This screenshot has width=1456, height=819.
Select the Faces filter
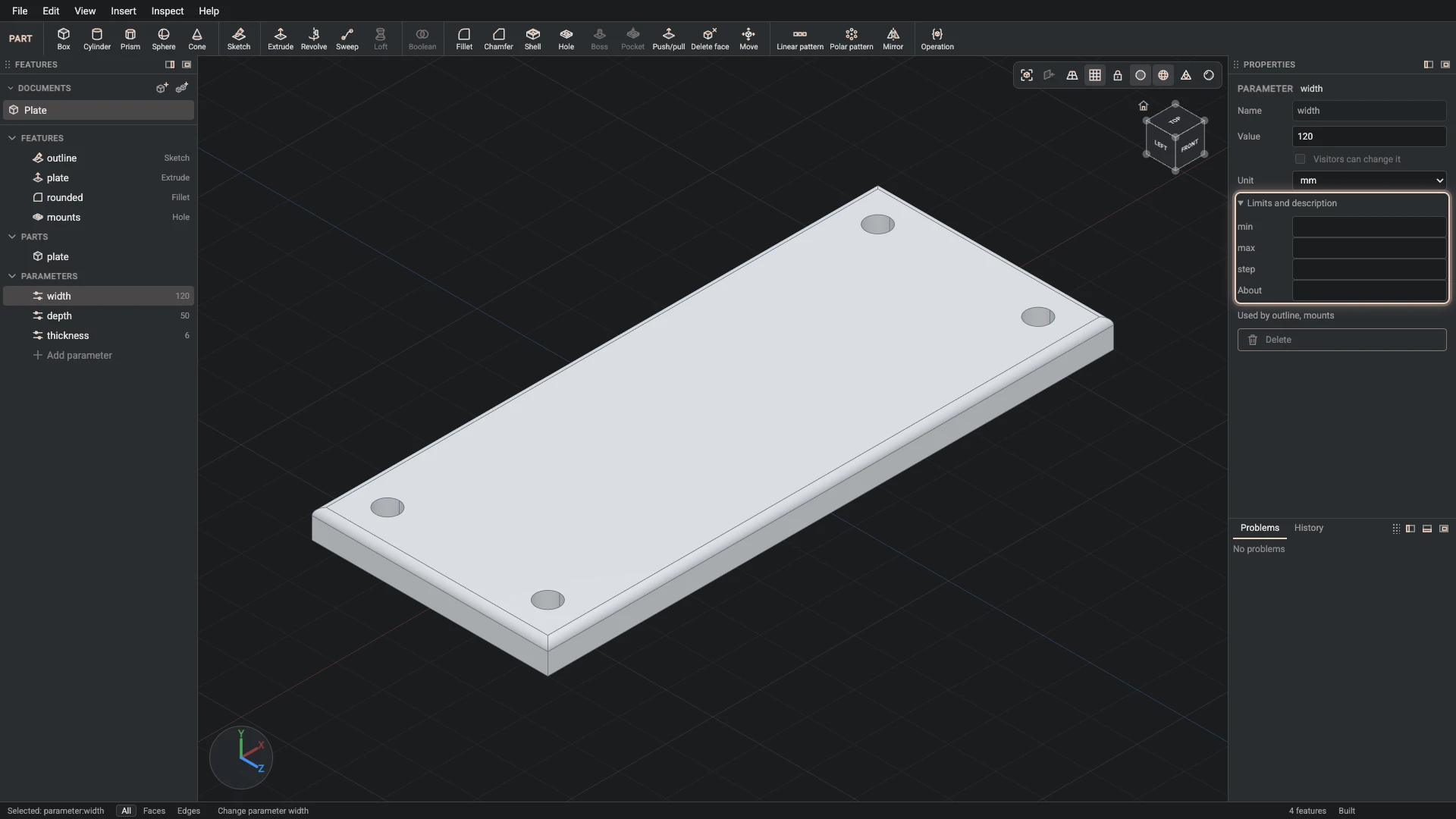tap(154, 811)
